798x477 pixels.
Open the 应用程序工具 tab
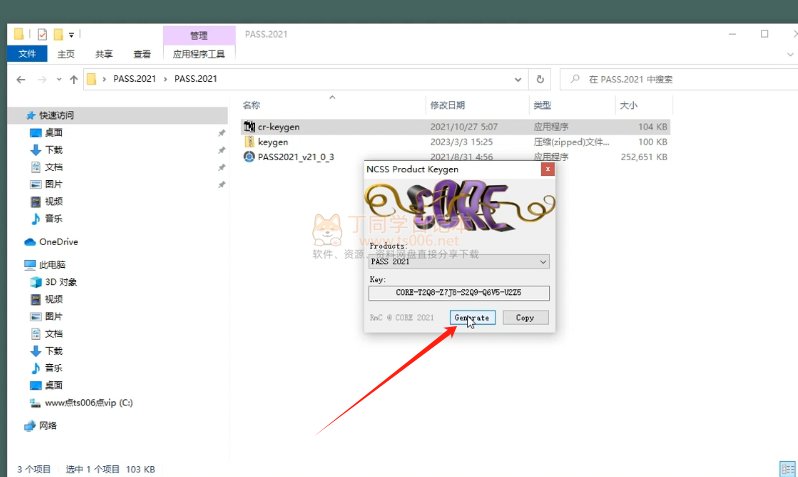[x=199, y=54]
